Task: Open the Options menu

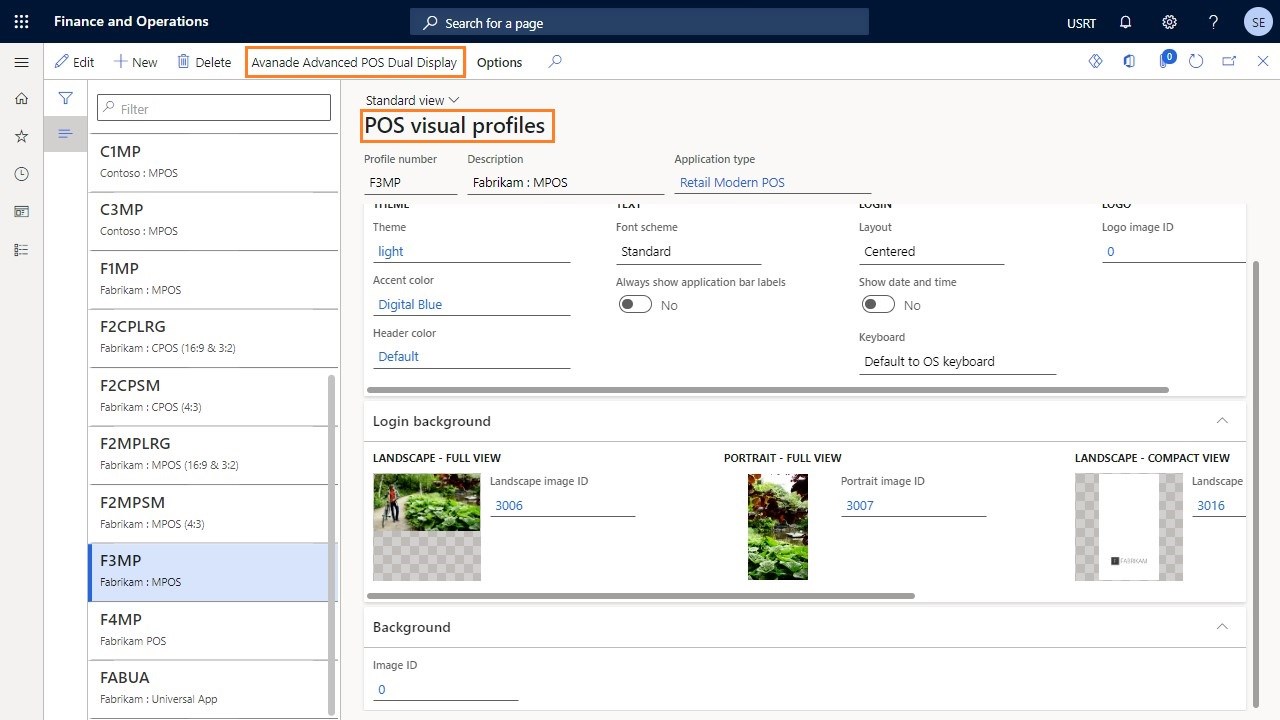Action: coord(499,62)
